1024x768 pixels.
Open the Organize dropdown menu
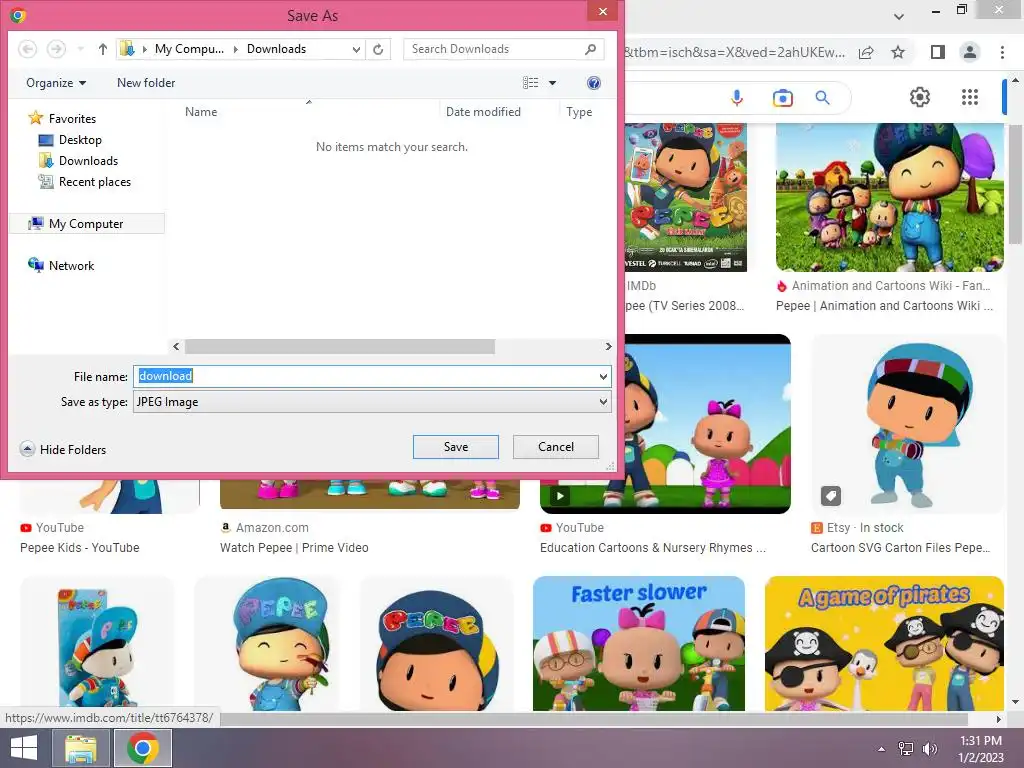(x=56, y=83)
